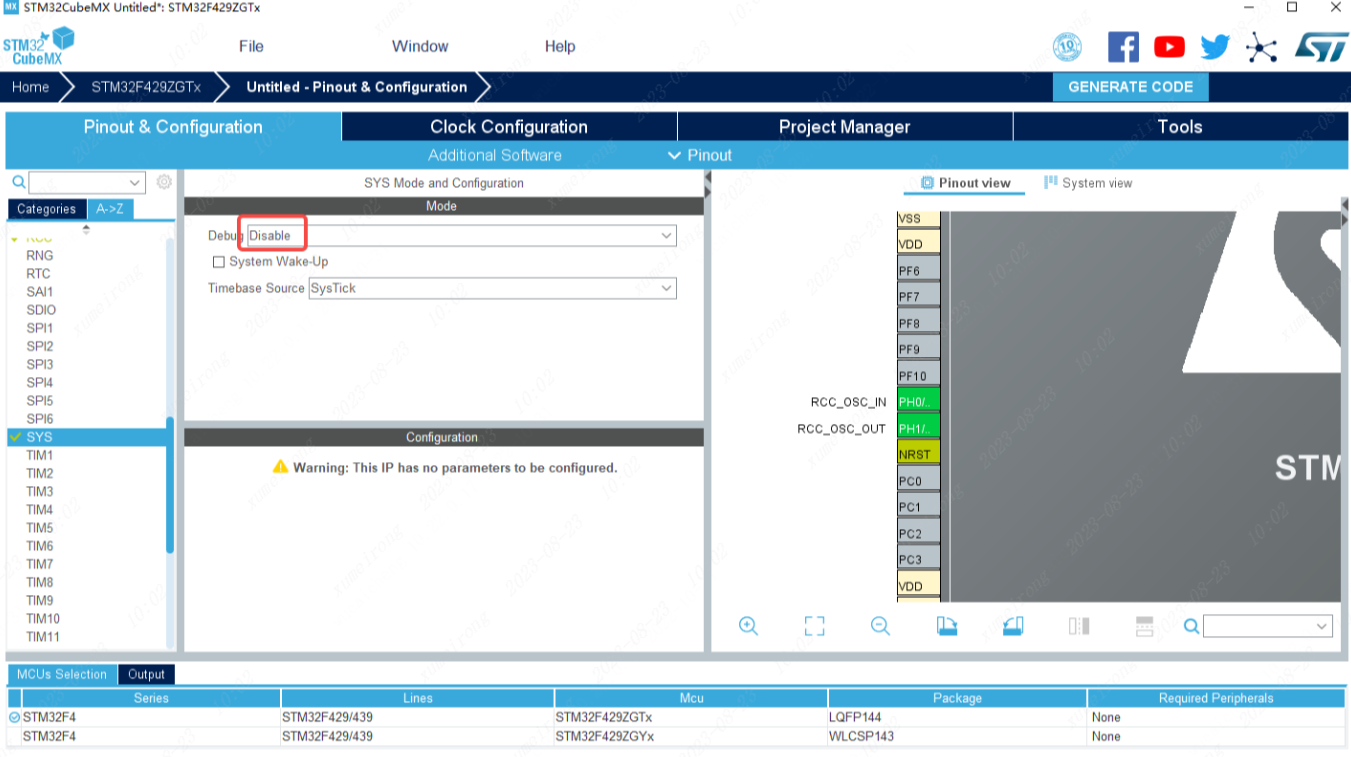1351x757 pixels.
Task: Switch to the Clock Configuration tab
Action: point(508,127)
